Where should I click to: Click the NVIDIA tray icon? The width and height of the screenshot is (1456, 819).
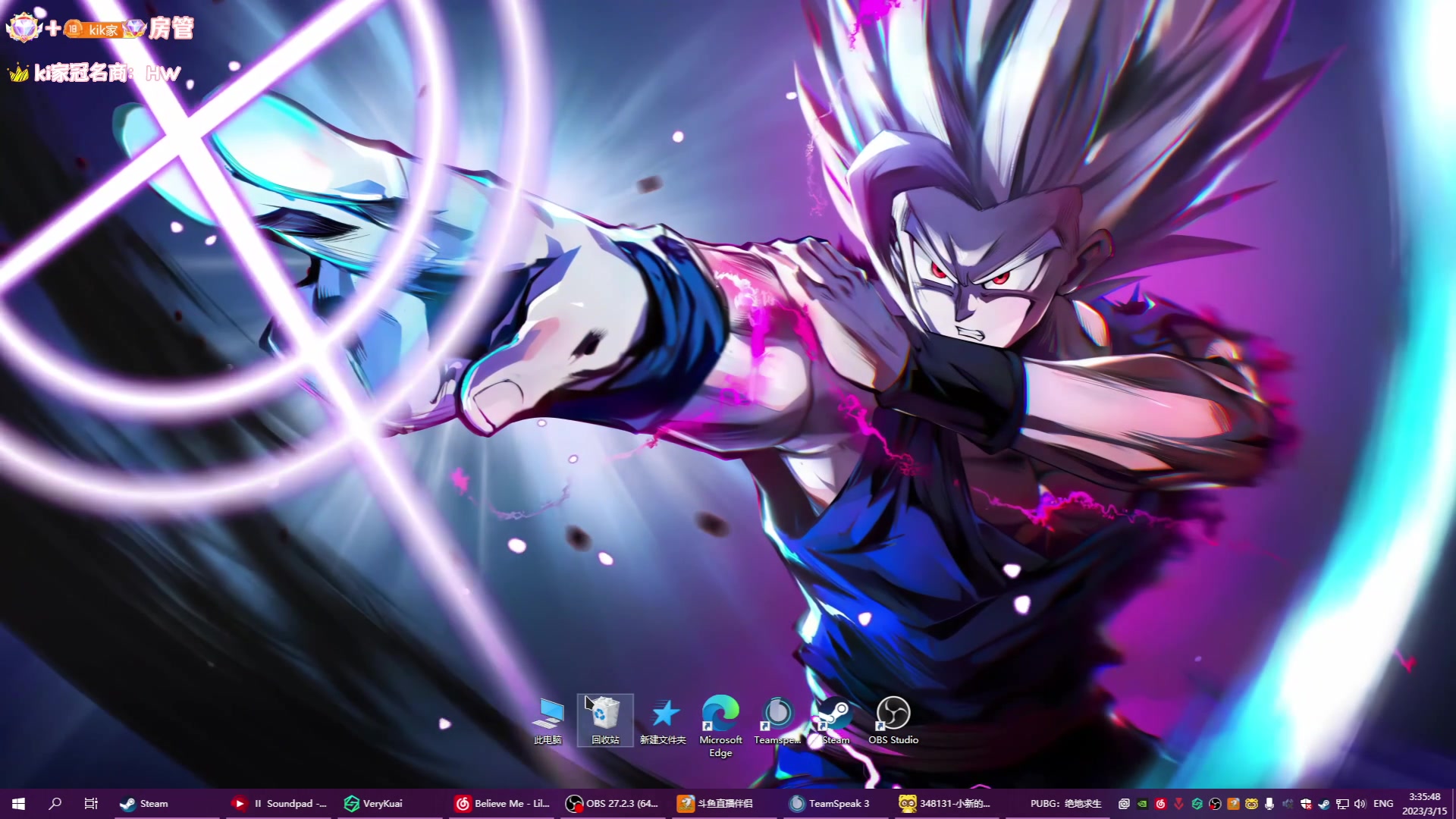[x=1142, y=804]
